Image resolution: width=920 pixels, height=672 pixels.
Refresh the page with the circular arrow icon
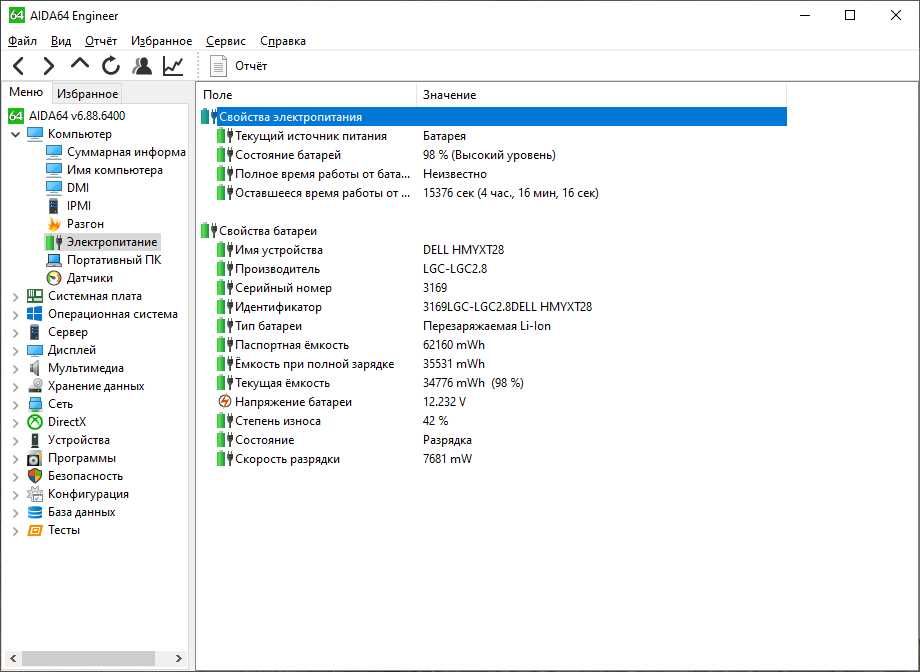pos(111,66)
